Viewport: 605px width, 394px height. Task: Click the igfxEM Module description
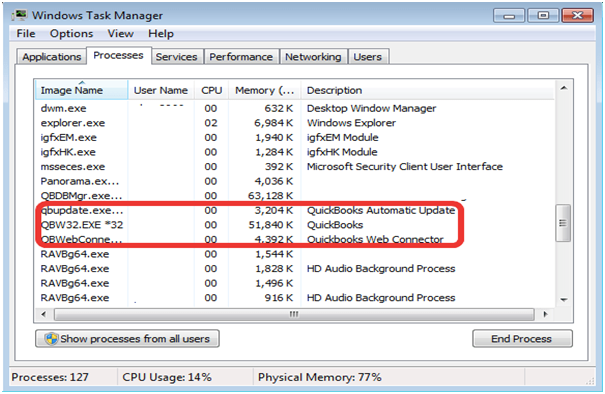tap(342, 138)
